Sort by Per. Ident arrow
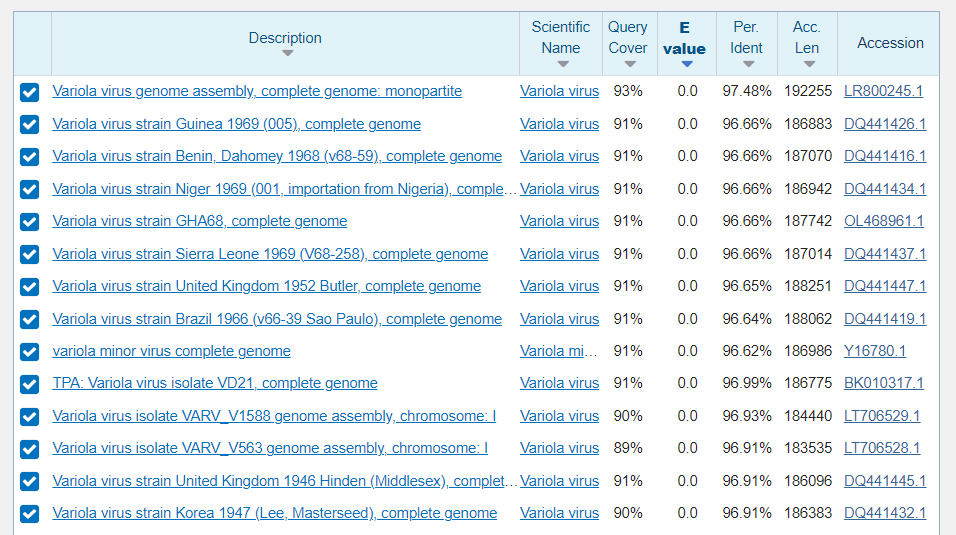 [x=747, y=64]
